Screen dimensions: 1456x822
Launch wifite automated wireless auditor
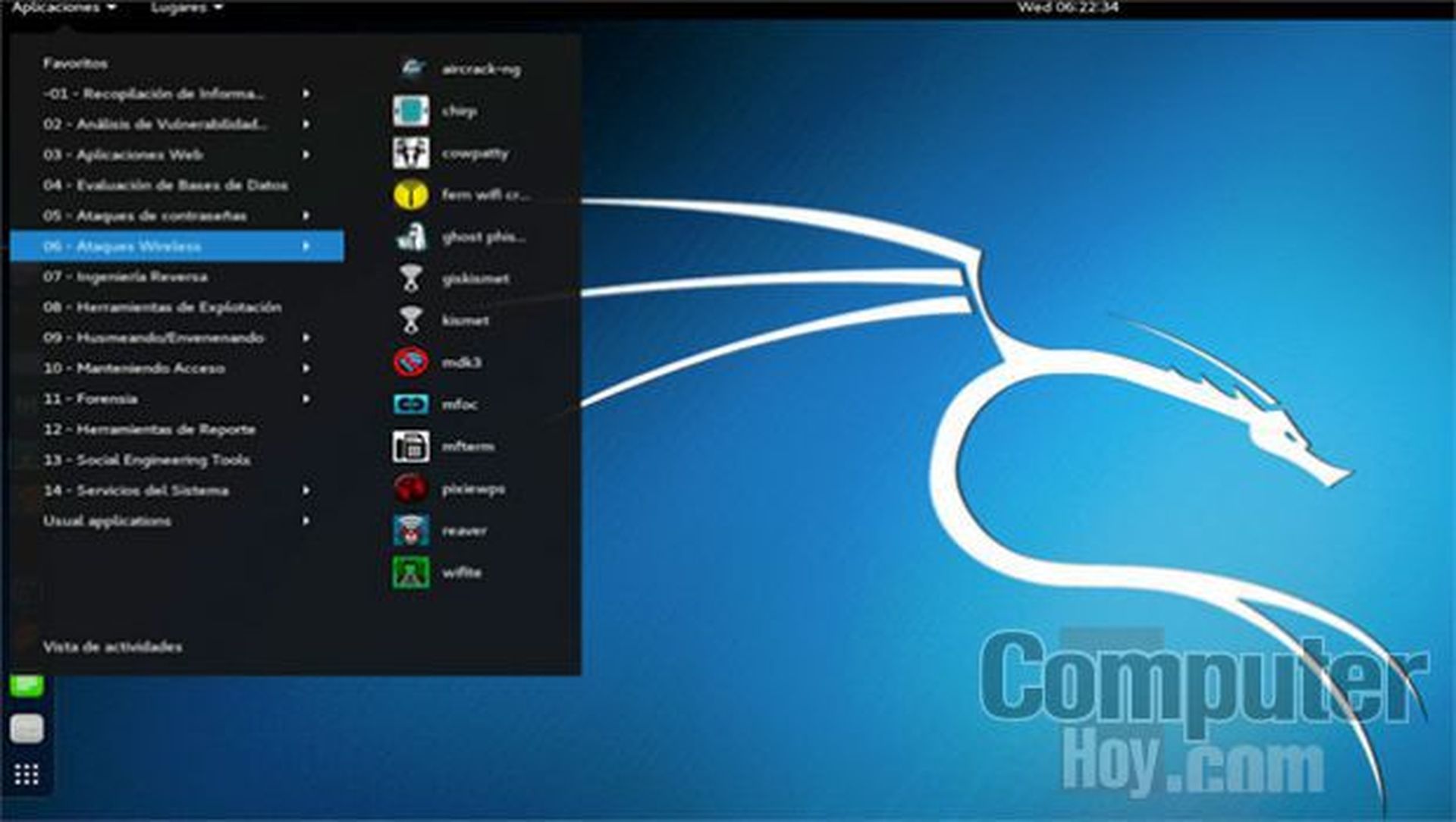(x=463, y=572)
